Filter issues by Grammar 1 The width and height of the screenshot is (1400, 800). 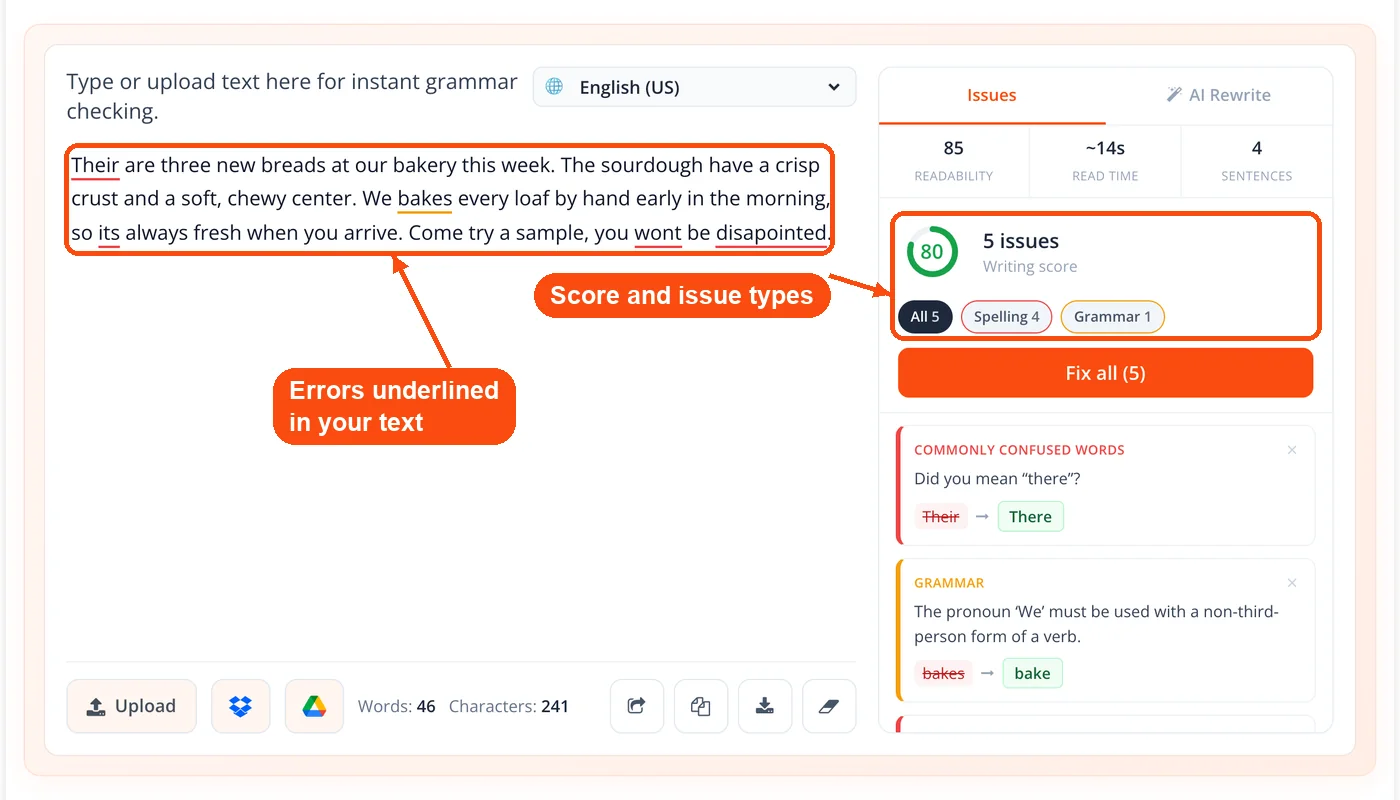pos(1113,317)
